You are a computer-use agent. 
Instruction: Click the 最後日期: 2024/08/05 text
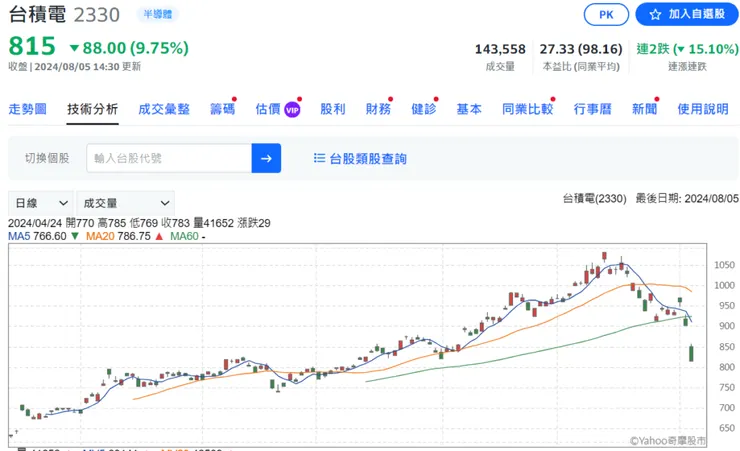coord(687,198)
